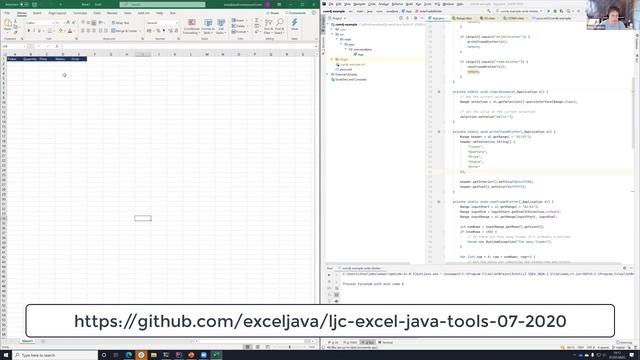Expand the target folder in IntelliJ project tree
640x360 pixels.
[x=332, y=60]
